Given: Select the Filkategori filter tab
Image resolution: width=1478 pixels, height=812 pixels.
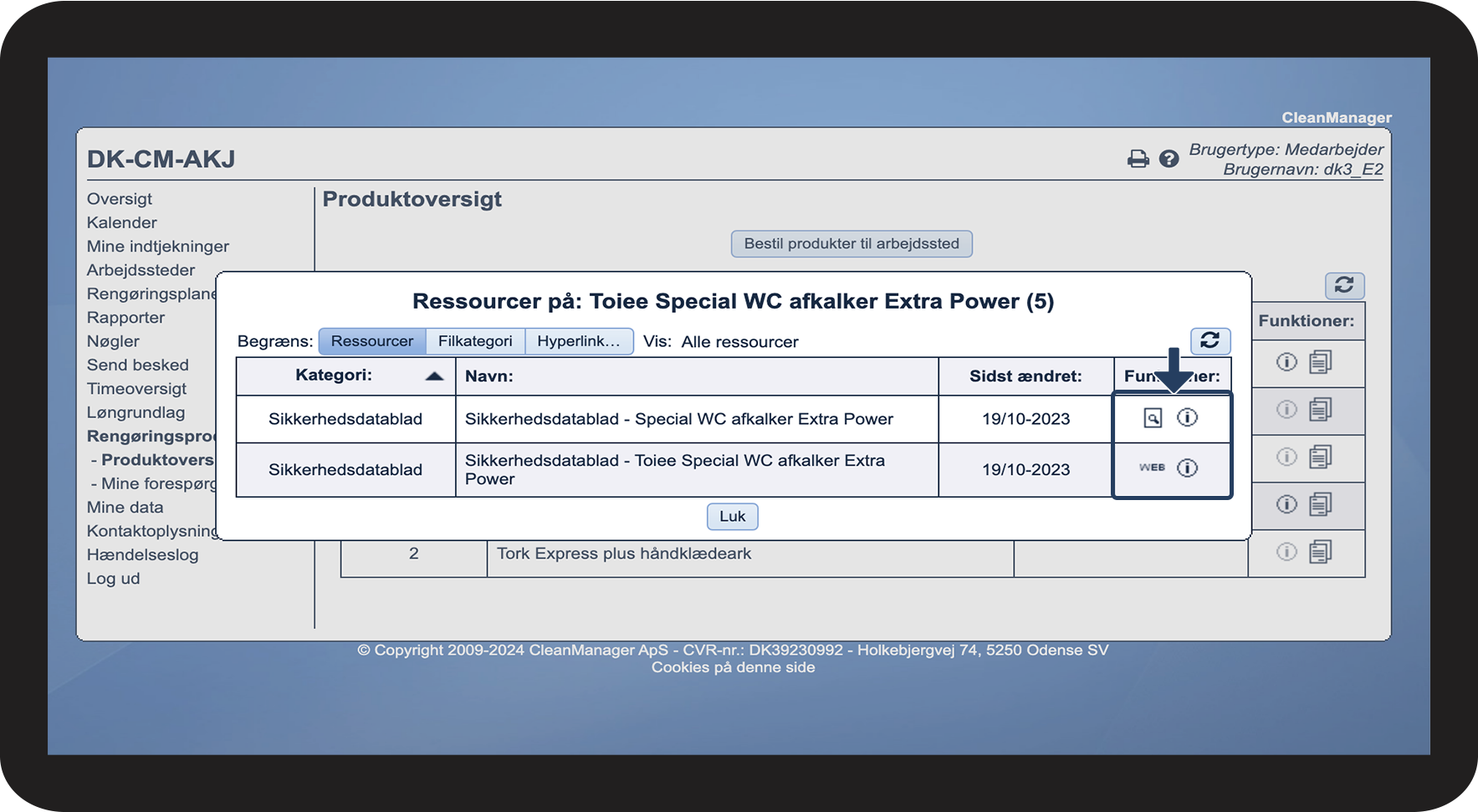Looking at the screenshot, I should coord(475,341).
